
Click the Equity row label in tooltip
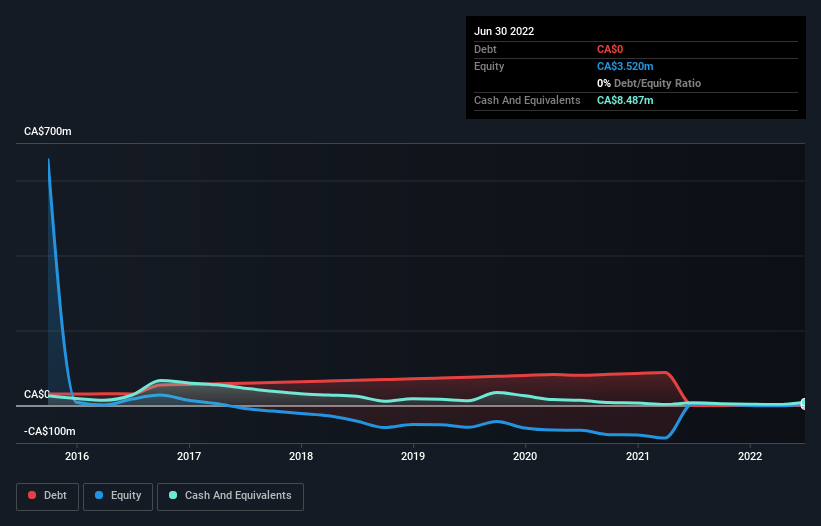point(489,66)
